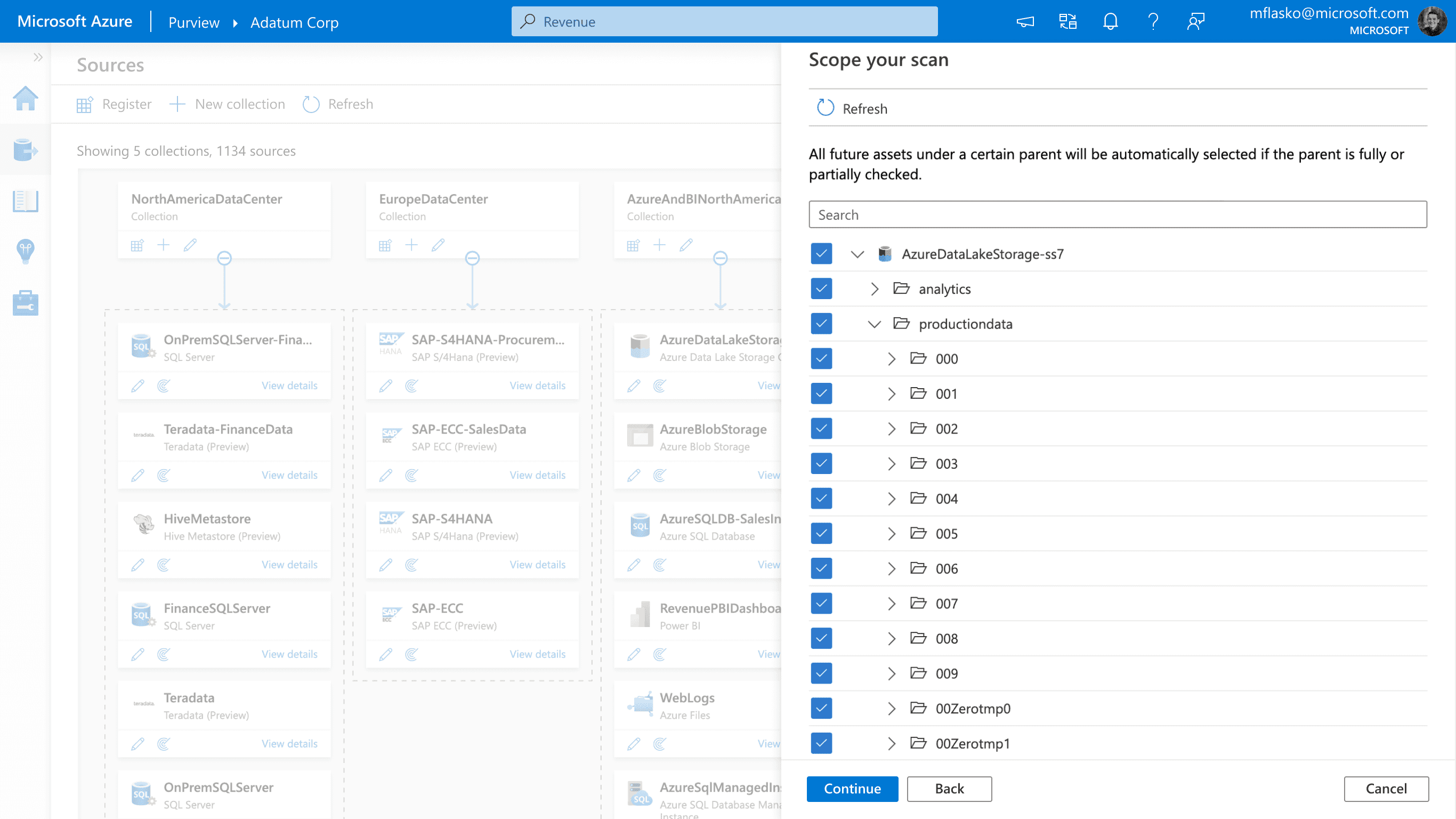
Task: View details of SAP-ECC-SalesData
Action: coord(538,475)
